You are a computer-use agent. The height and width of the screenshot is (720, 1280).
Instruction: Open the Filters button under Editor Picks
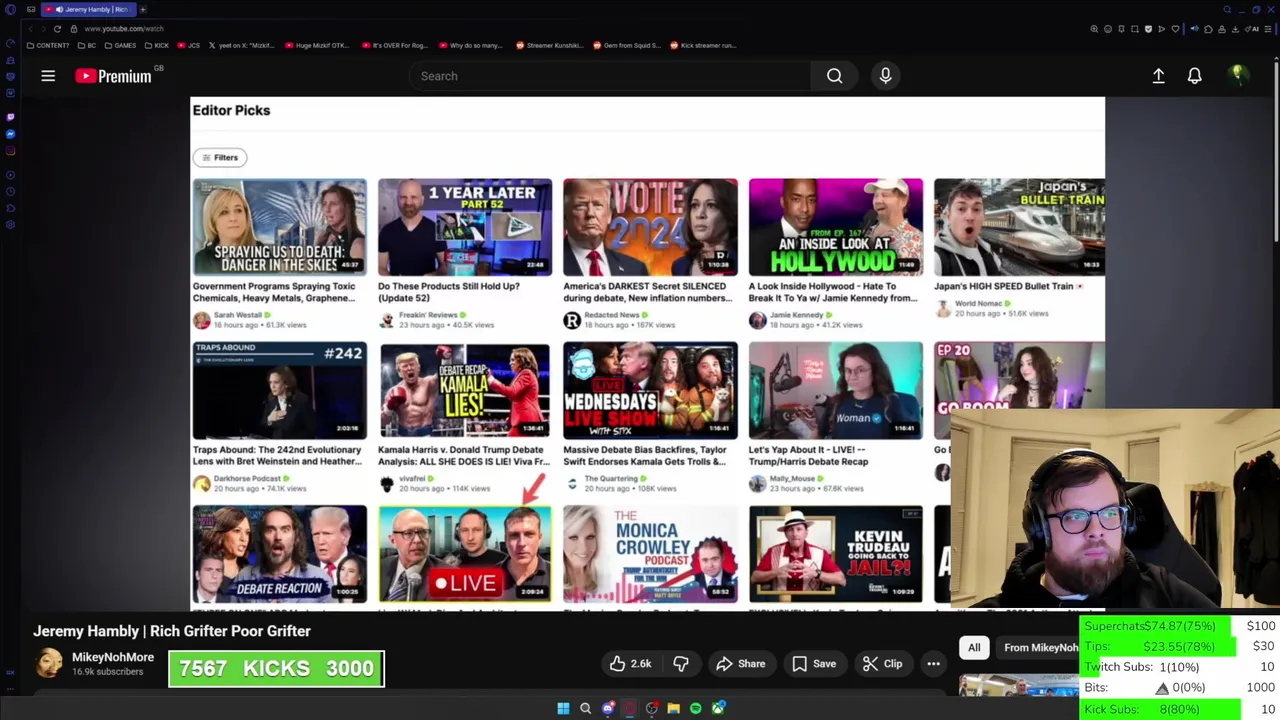pyautogui.click(x=220, y=157)
